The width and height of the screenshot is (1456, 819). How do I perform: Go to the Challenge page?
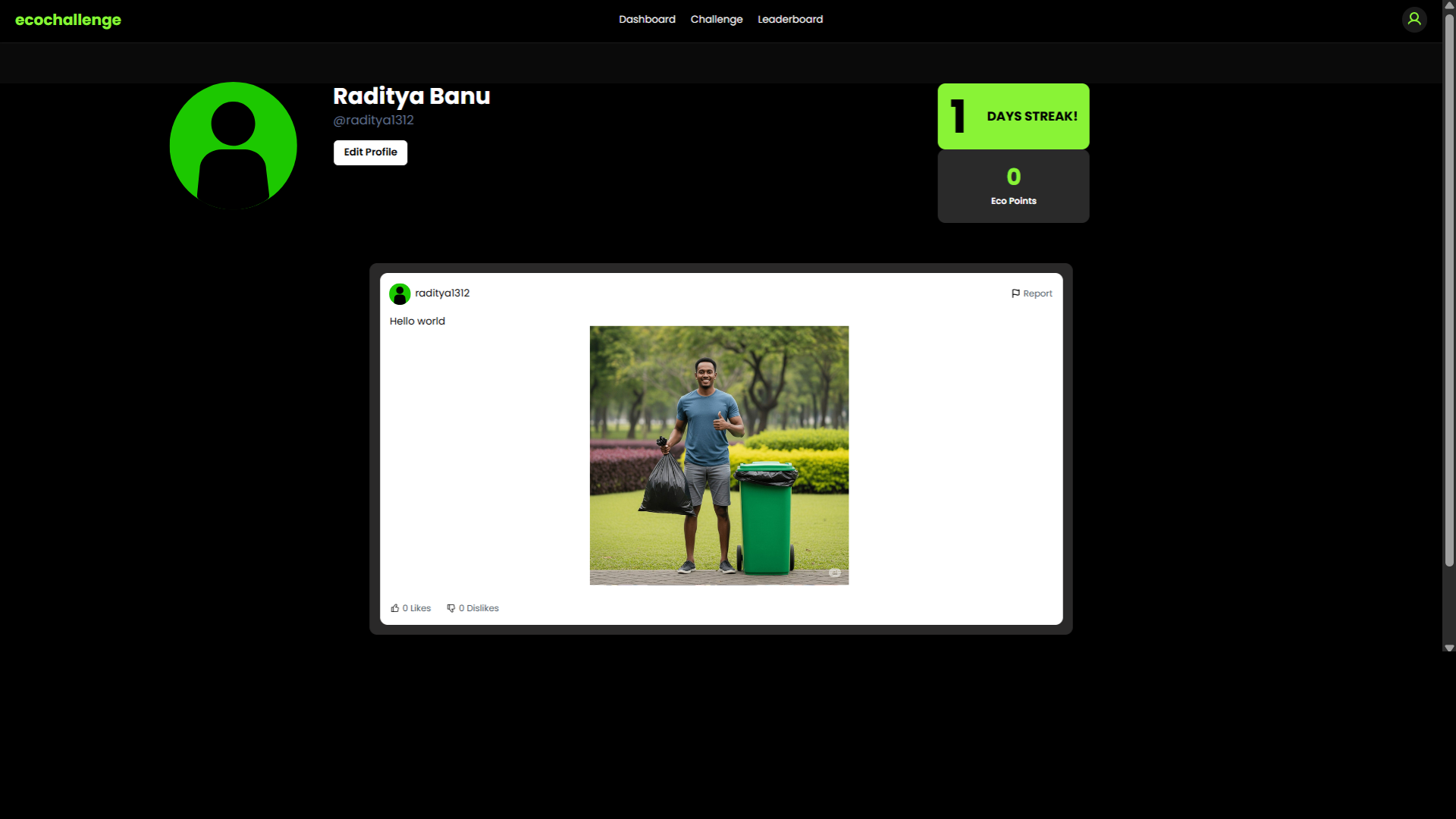coord(716,19)
